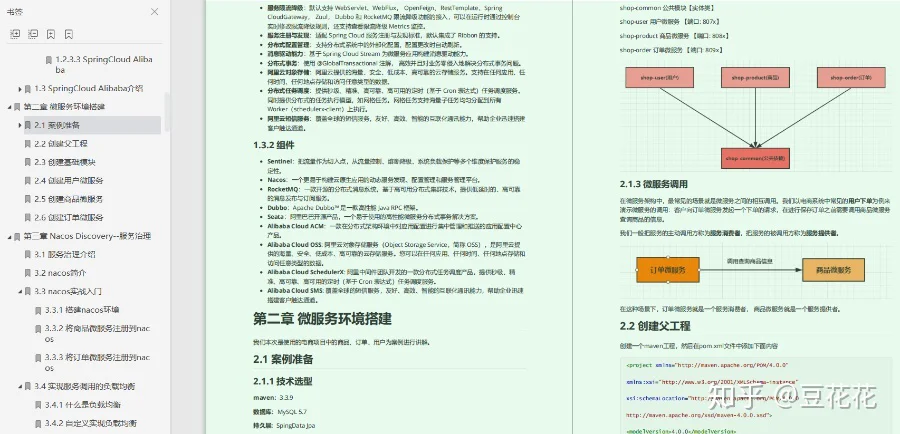The width and height of the screenshot is (900, 434).
Task: Click the Sentinel entry in the components list
Action: (x=393, y=167)
